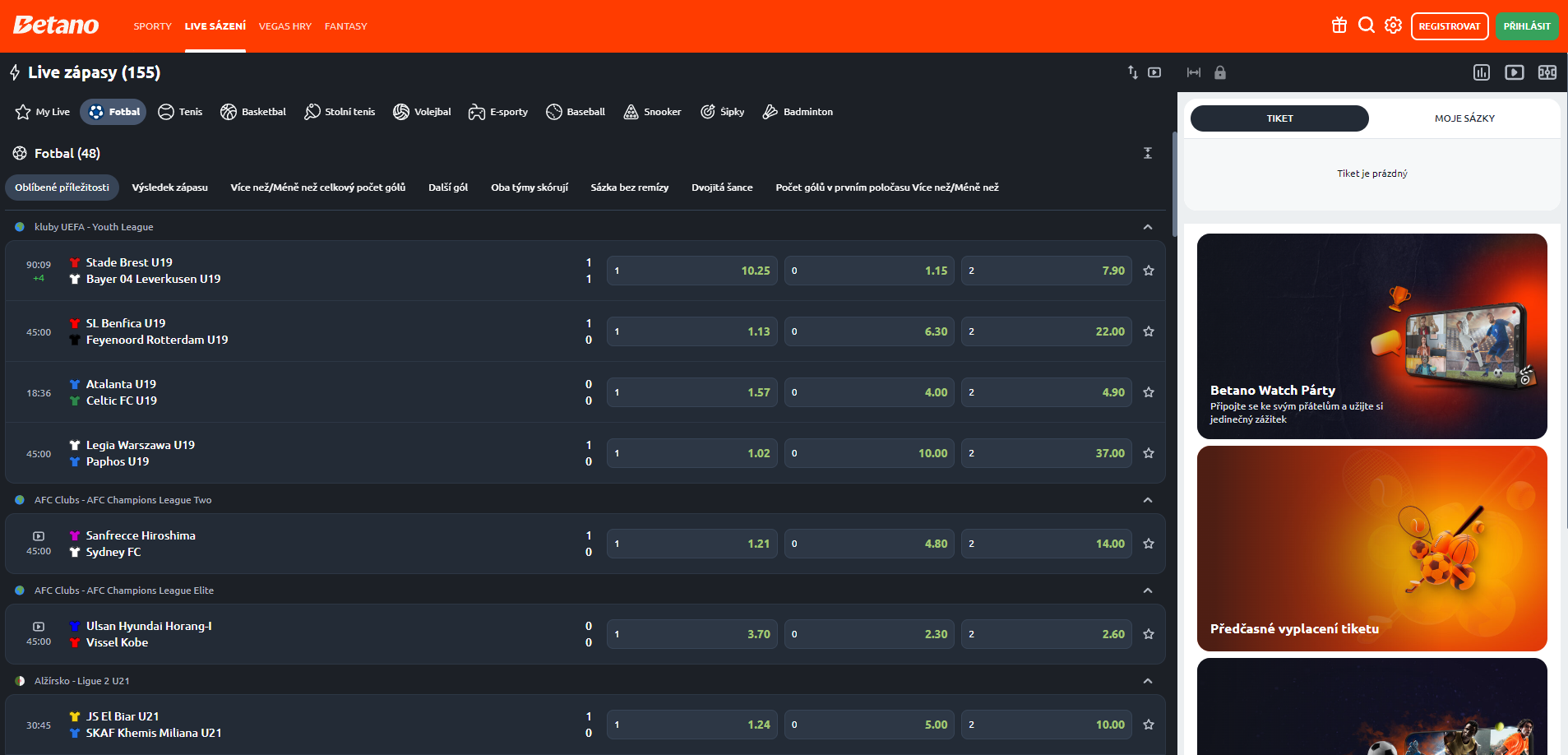
Task: Collapse all Fotbal leagues icon
Action: [x=1148, y=153]
